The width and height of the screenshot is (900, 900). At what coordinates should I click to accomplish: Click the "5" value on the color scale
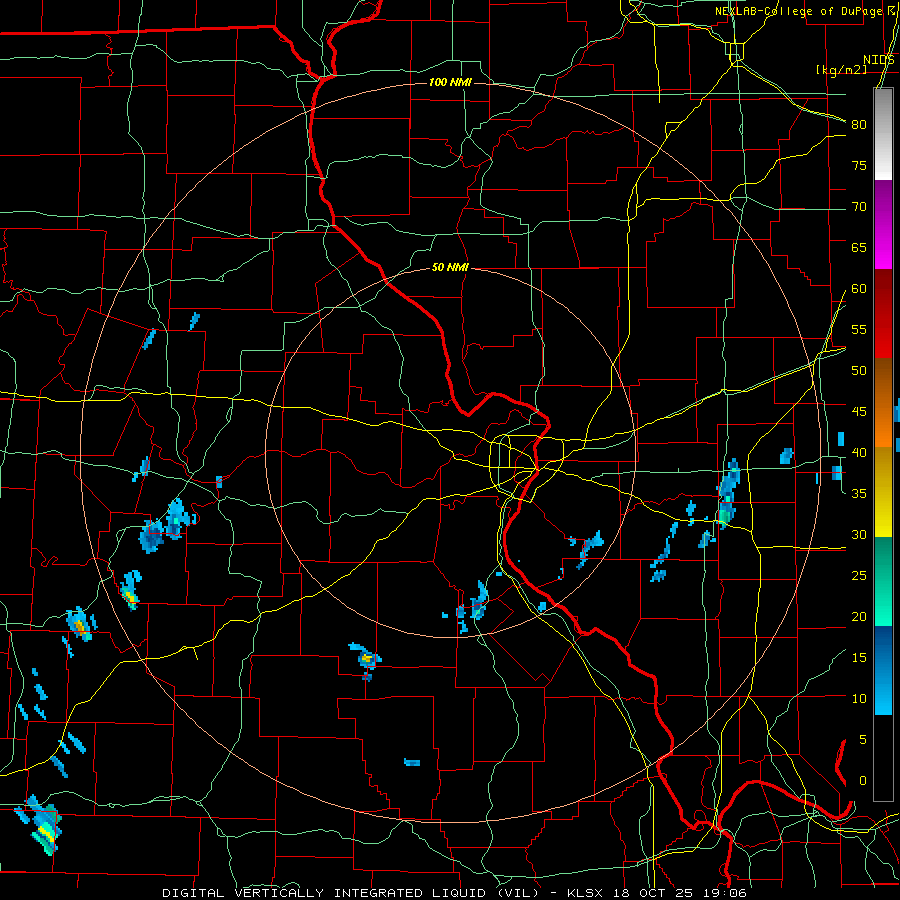tap(862, 740)
